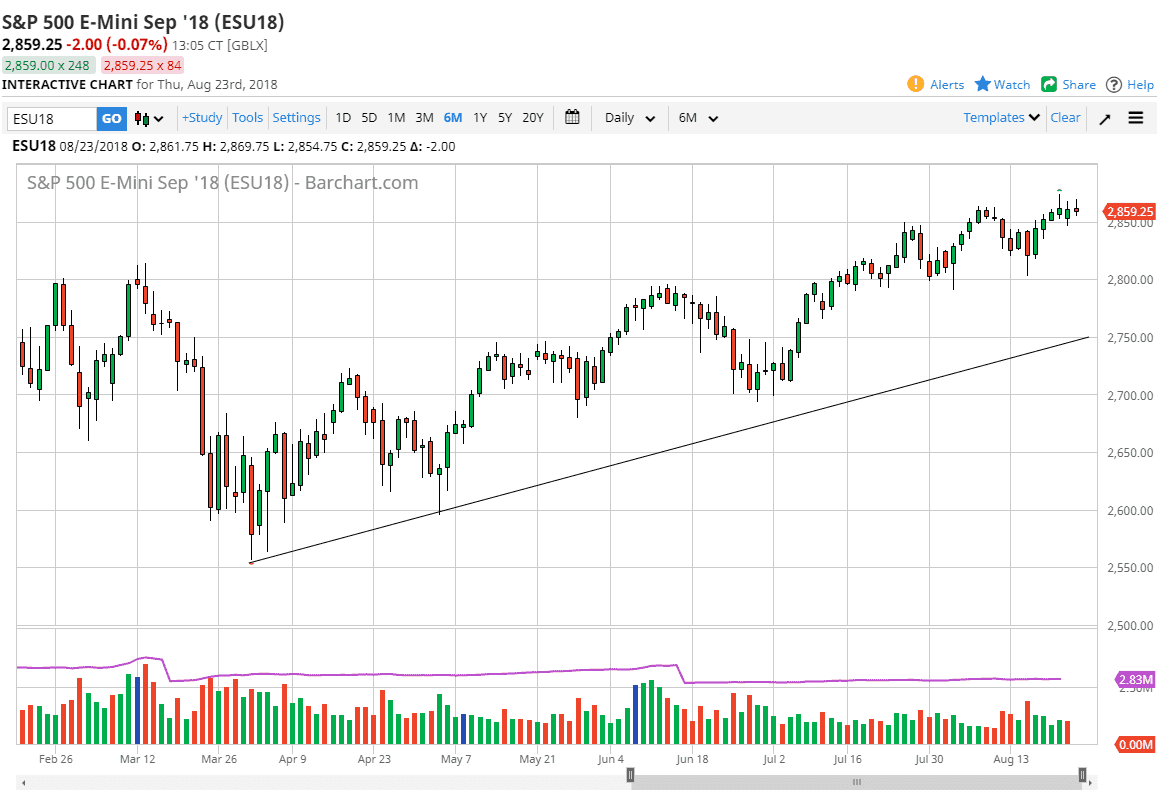This screenshot has height=803, width=1165.
Task: Open the candlestick chart type selector
Action: point(149,118)
